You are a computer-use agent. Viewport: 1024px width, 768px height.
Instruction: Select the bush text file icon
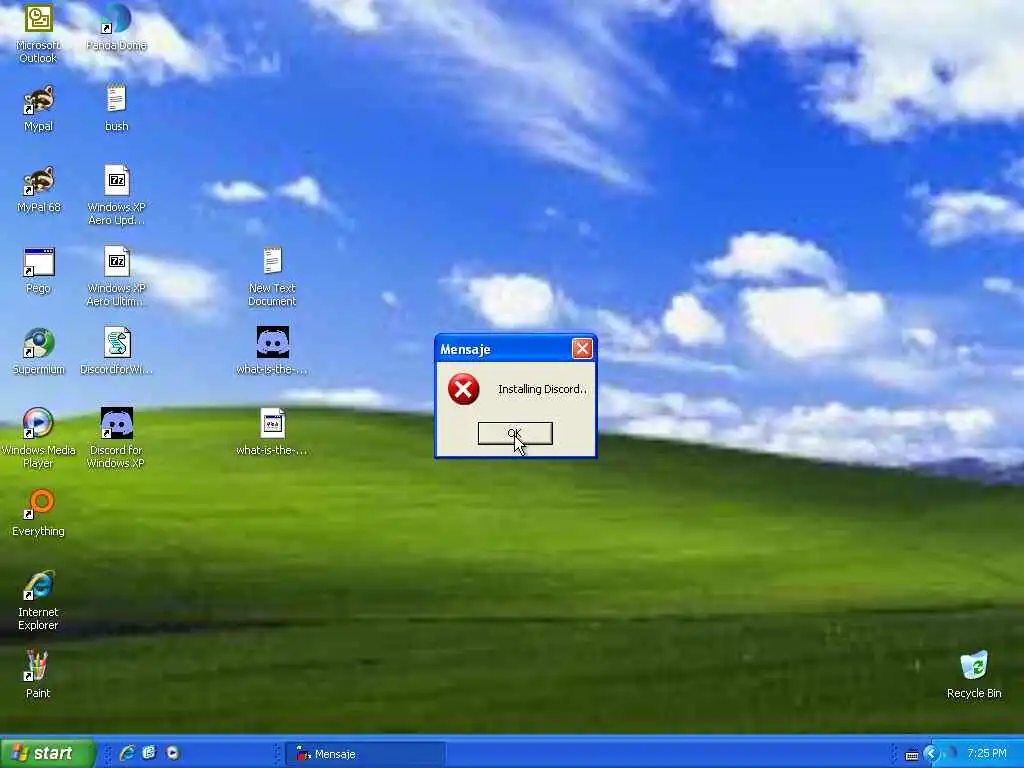click(x=116, y=108)
